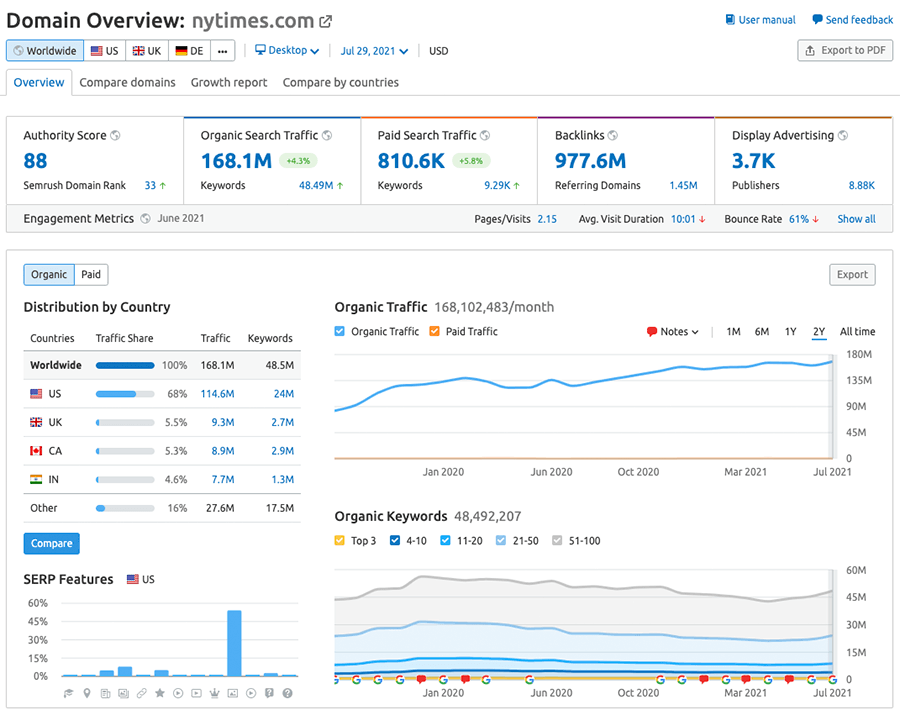This screenshot has height=715, width=900.
Task: Toggle the Top 3 keywords checkbox
Action: tap(340, 541)
